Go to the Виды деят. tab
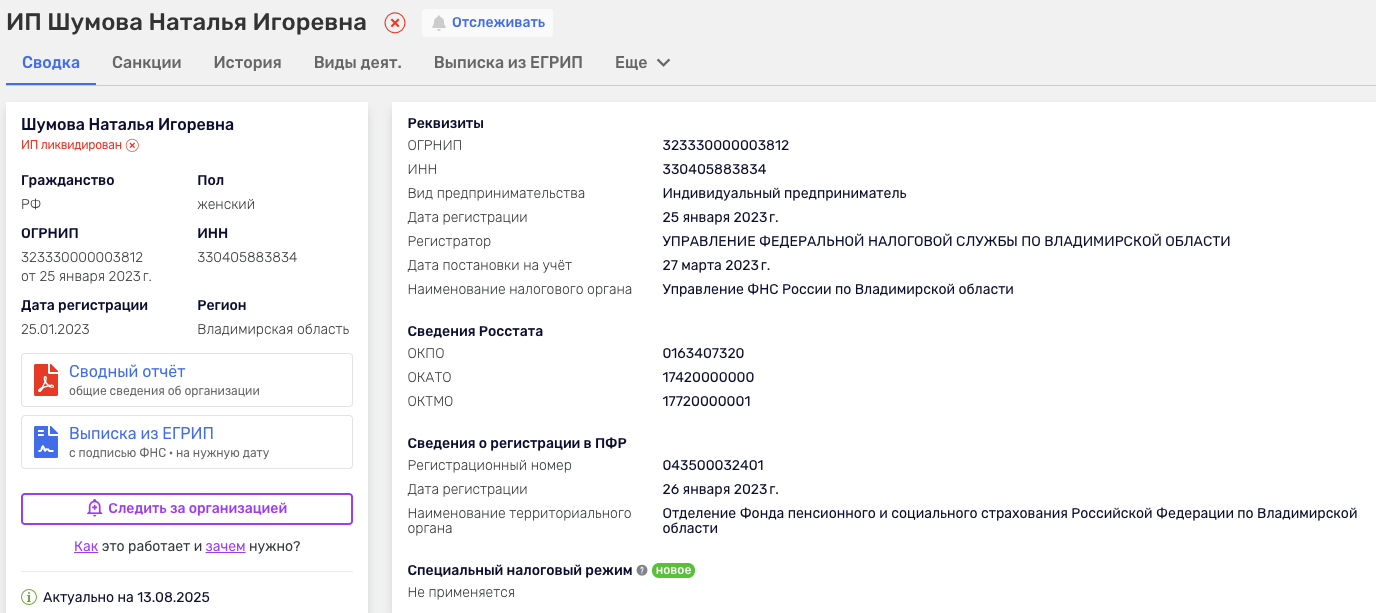 coord(357,63)
